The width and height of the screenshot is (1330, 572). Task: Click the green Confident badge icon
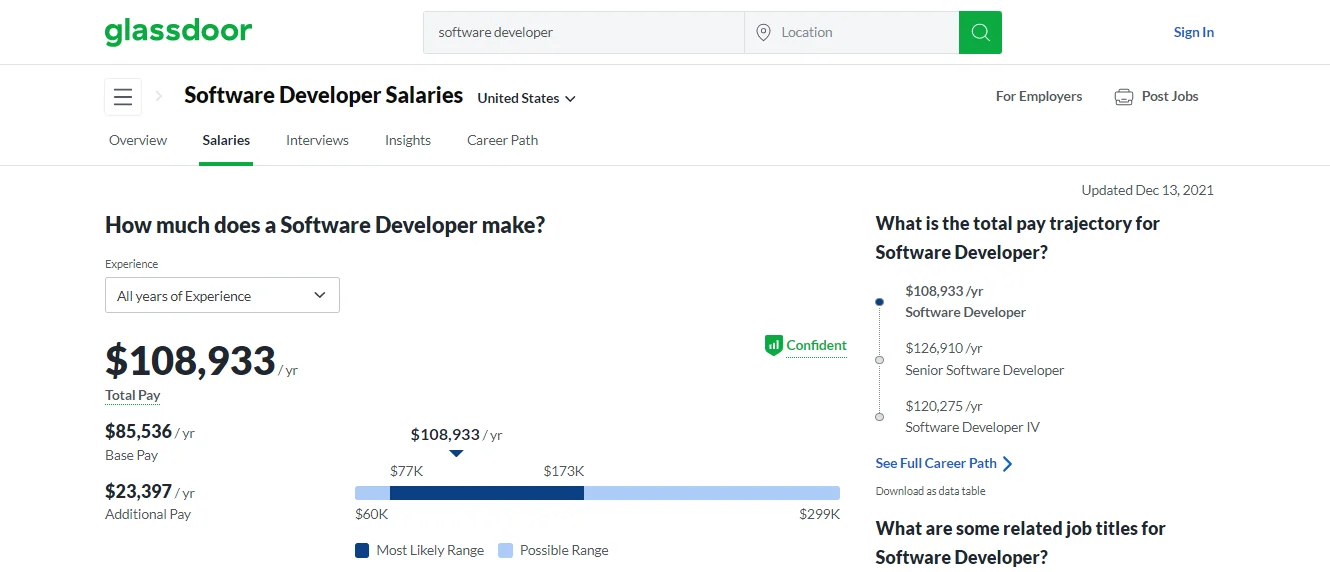coord(773,346)
